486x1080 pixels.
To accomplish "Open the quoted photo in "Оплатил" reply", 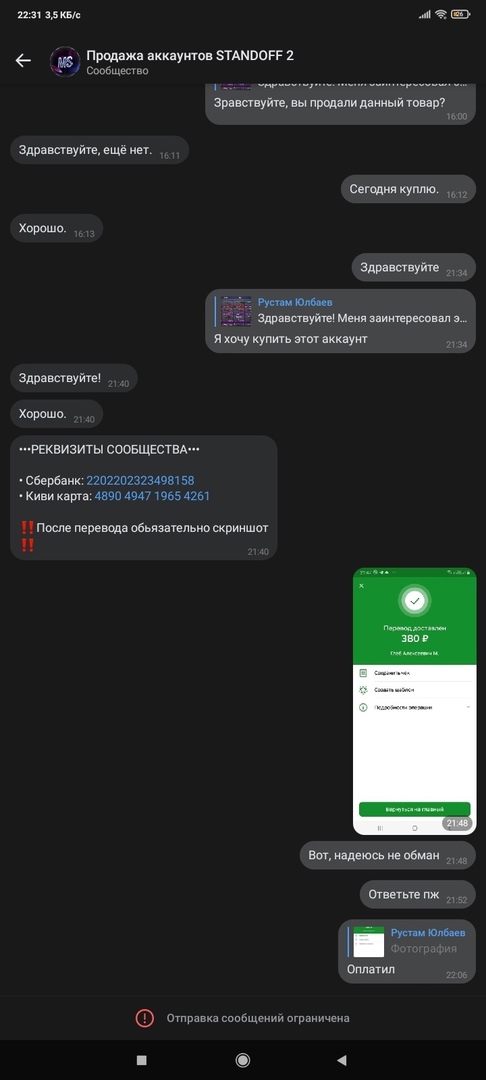I will tap(369, 942).
